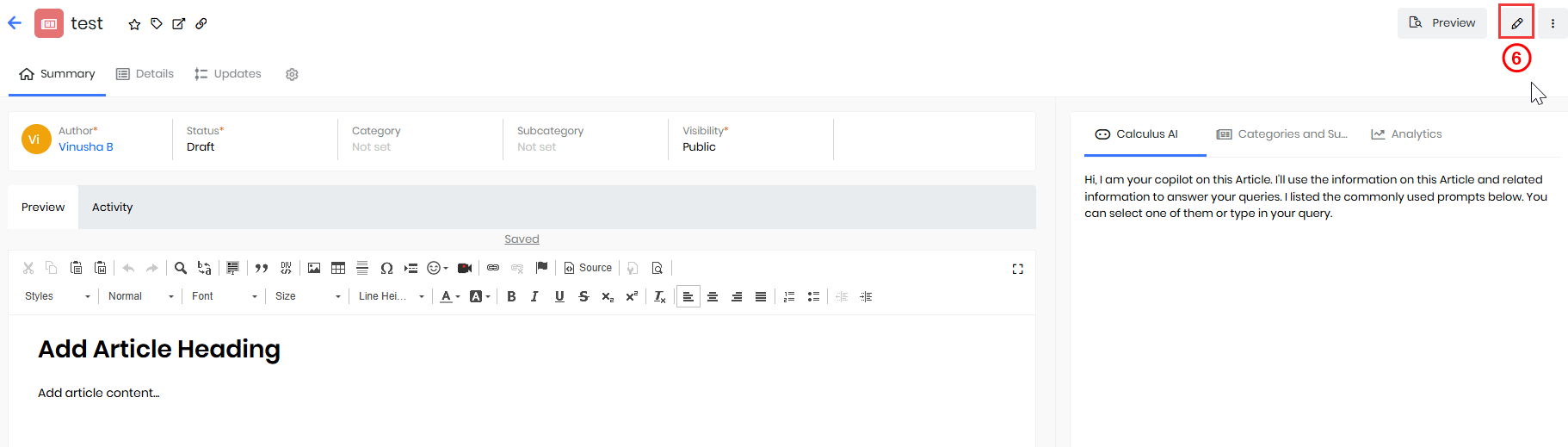The image size is (1568, 447).
Task: Star the test article as favorite
Action: (x=134, y=24)
